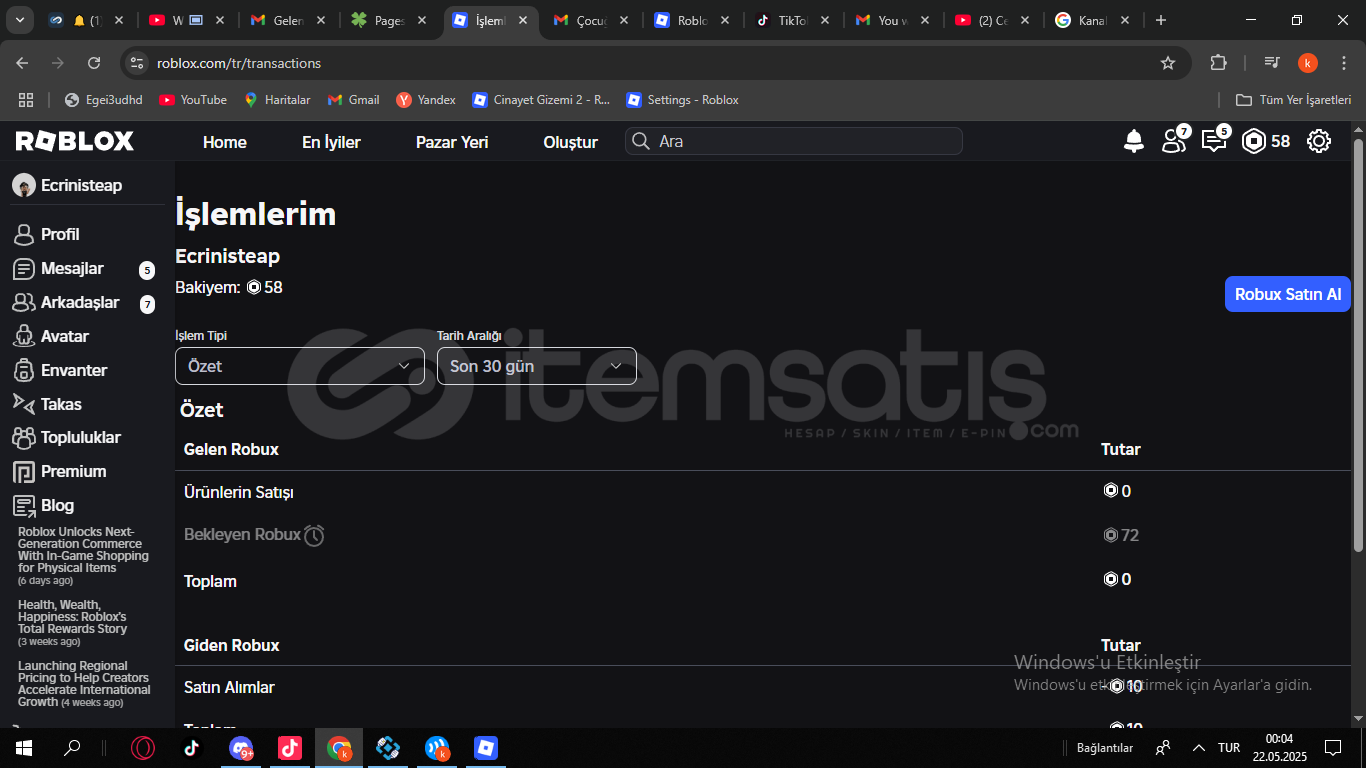Viewport: 1366px width, 768px height.
Task: Click the address bar URL
Action: (239, 63)
